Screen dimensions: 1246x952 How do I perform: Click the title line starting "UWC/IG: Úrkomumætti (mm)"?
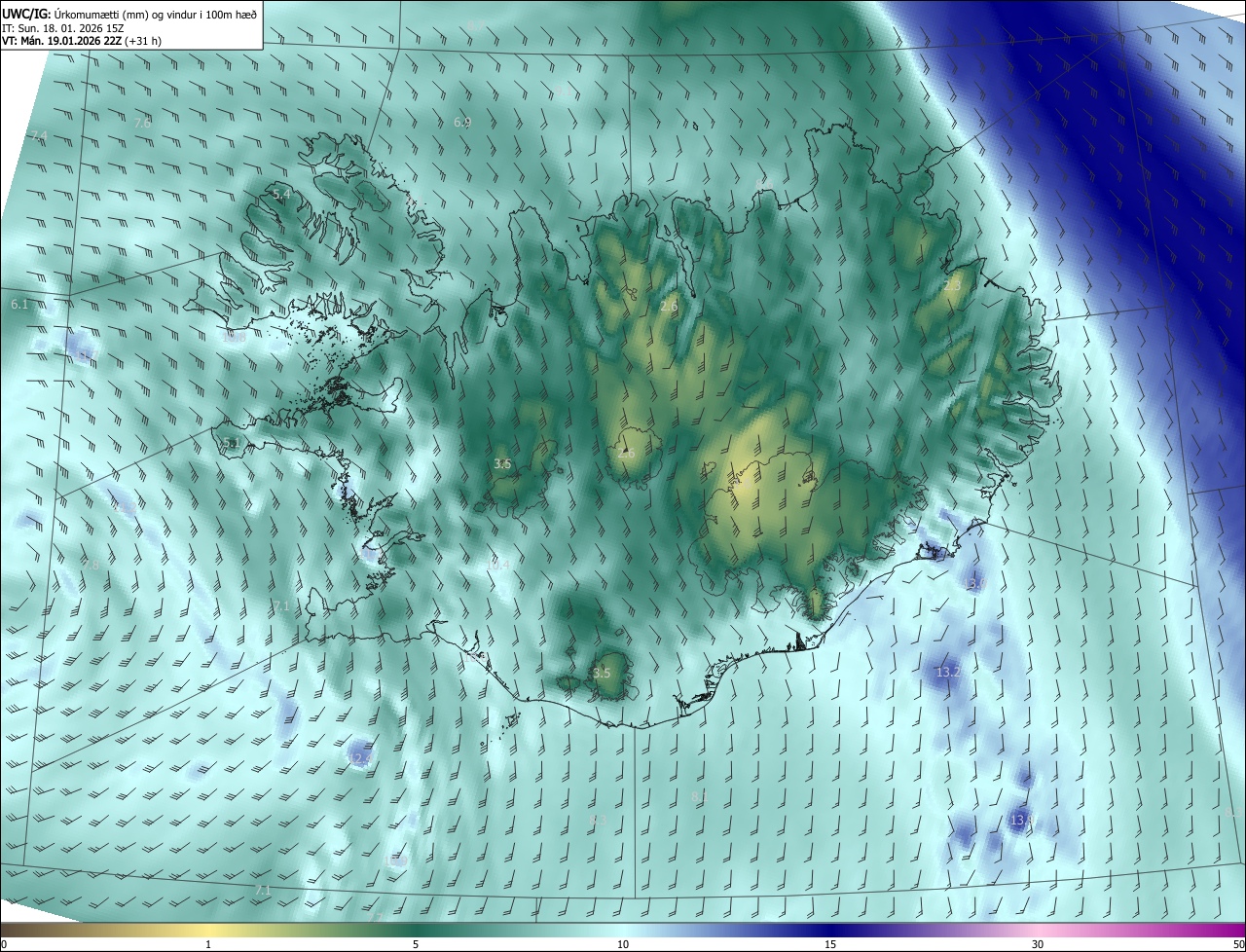click(x=129, y=13)
